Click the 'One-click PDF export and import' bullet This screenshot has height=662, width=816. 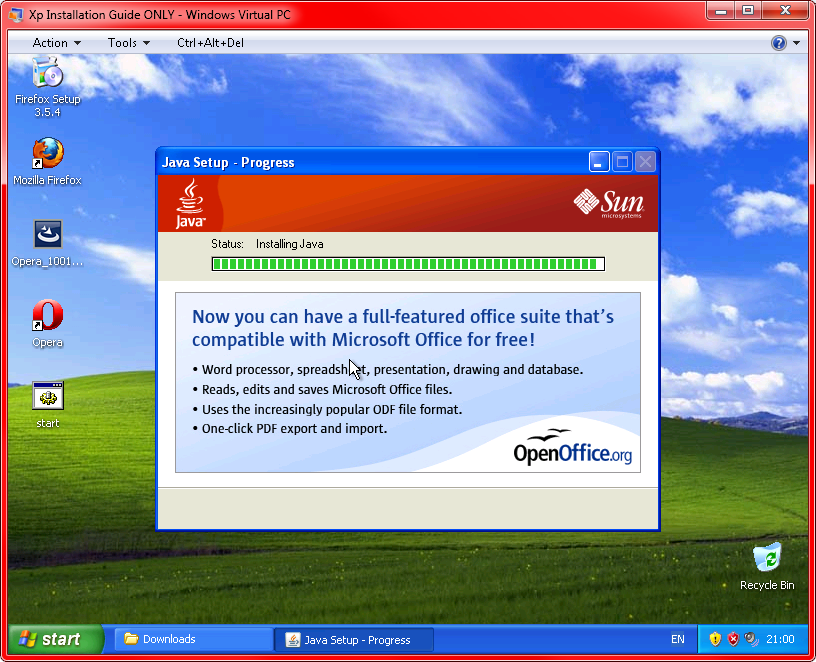pyautogui.click(x=290, y=429)
